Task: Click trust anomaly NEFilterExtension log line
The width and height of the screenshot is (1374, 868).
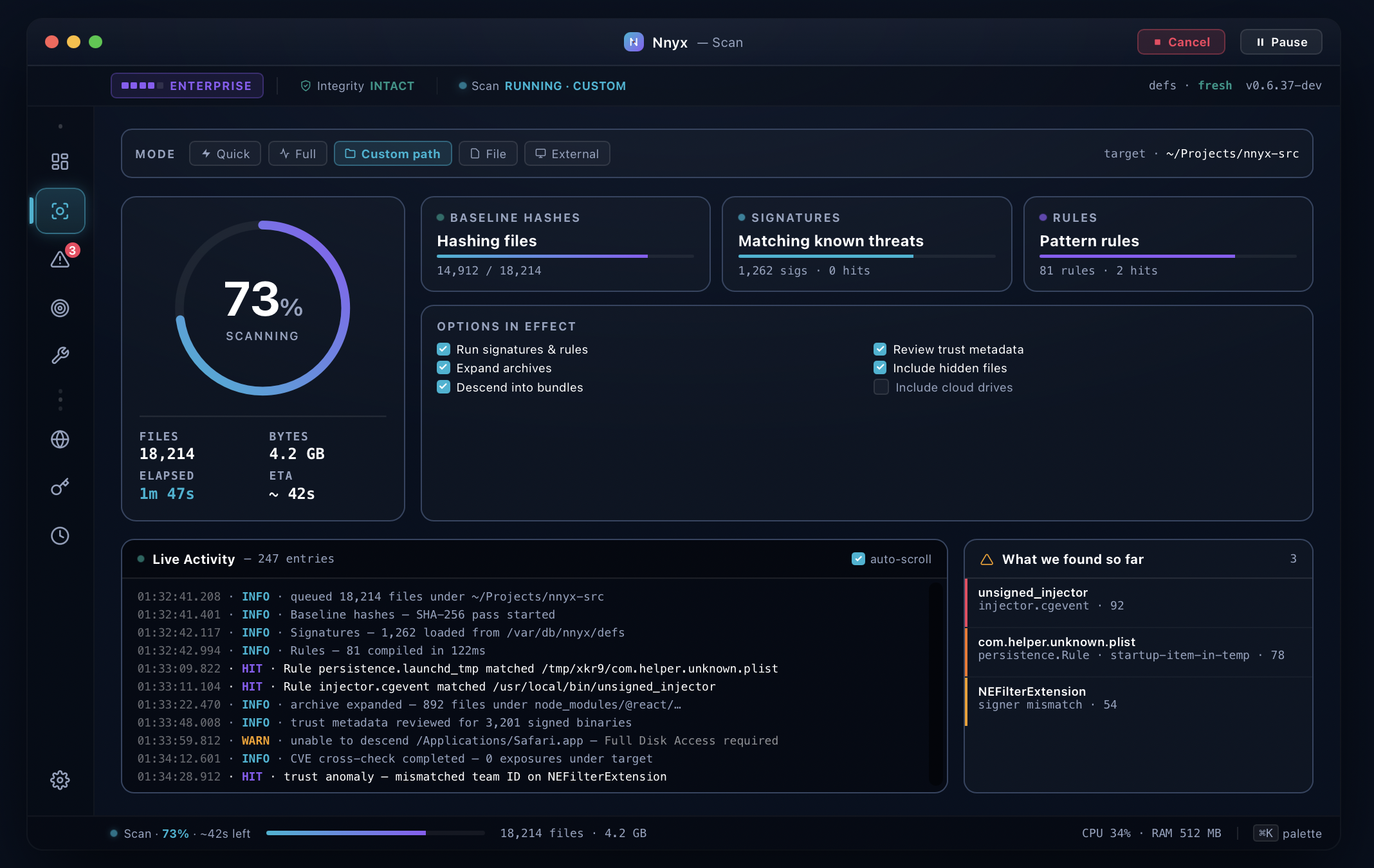Action: tap(402, 777)
